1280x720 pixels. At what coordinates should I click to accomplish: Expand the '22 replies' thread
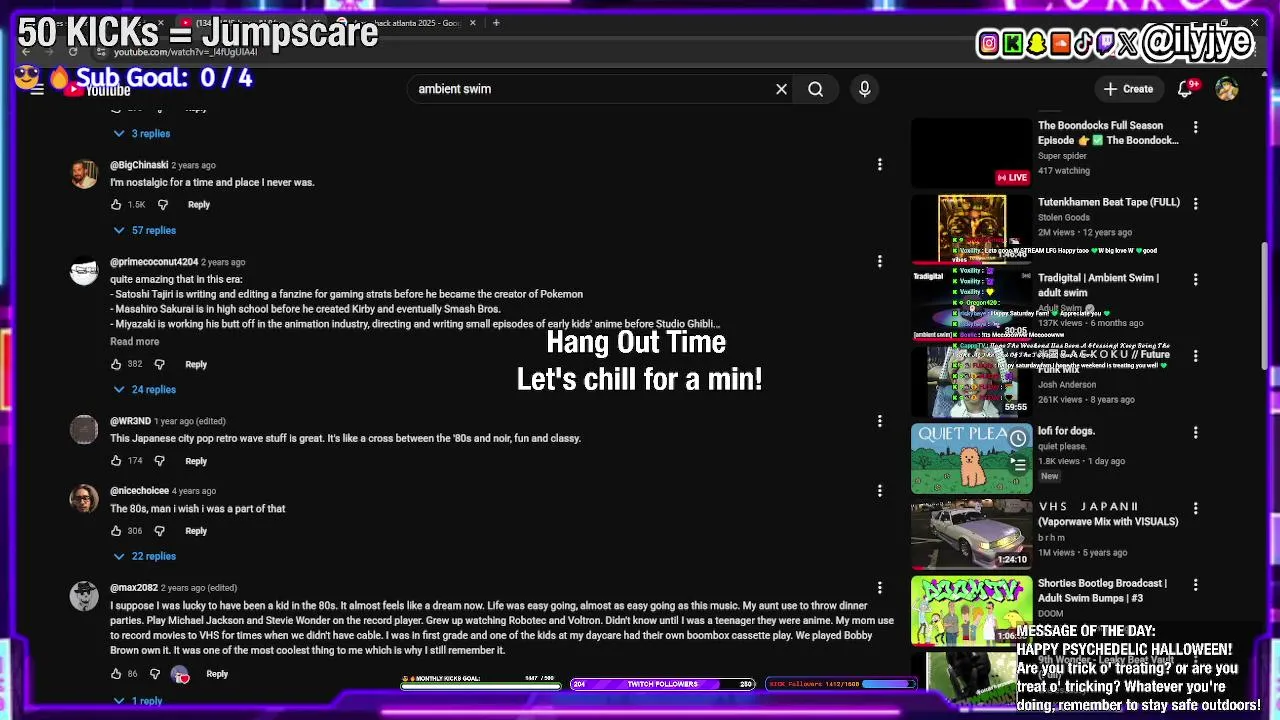[x=145, y=556]
